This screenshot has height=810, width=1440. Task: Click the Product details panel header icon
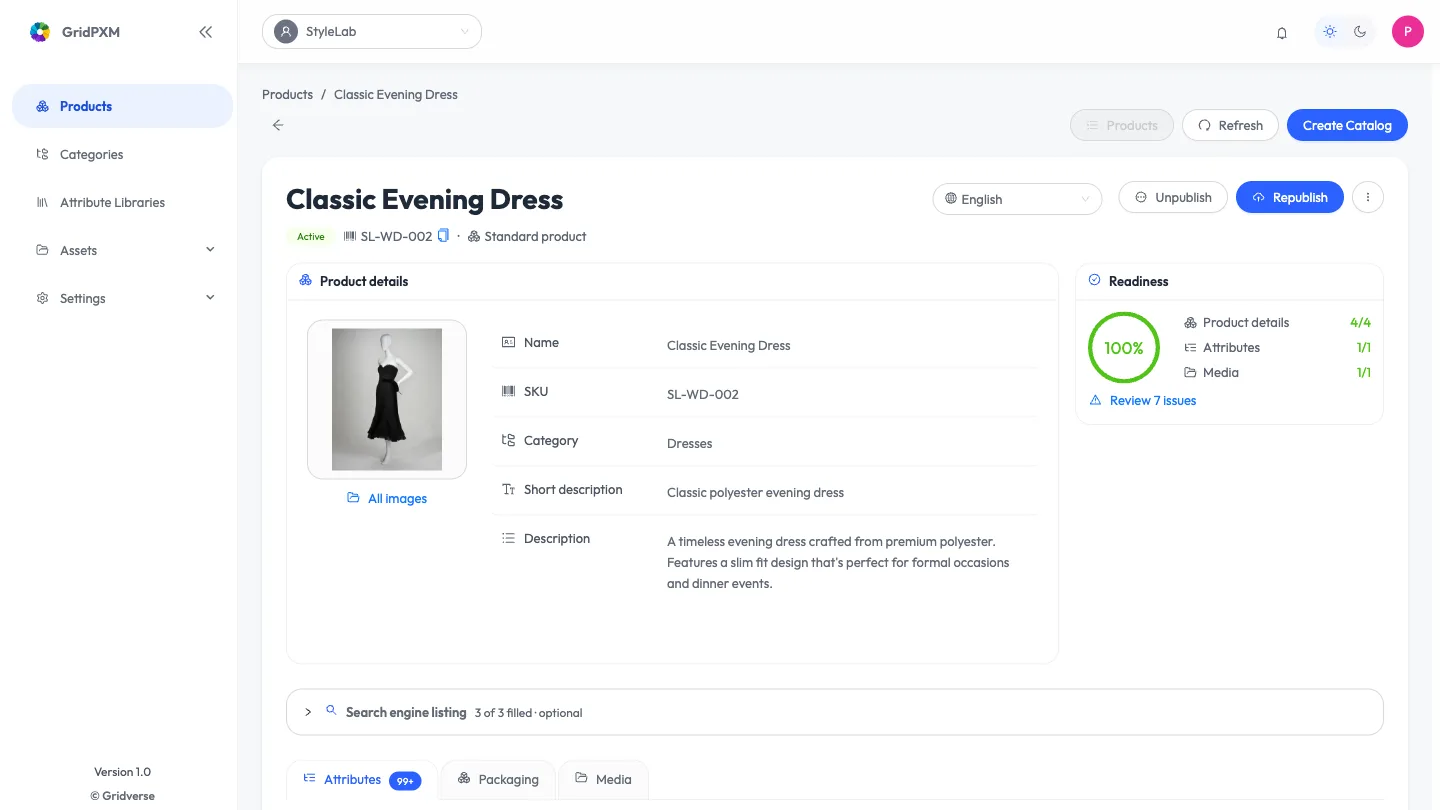305,280
